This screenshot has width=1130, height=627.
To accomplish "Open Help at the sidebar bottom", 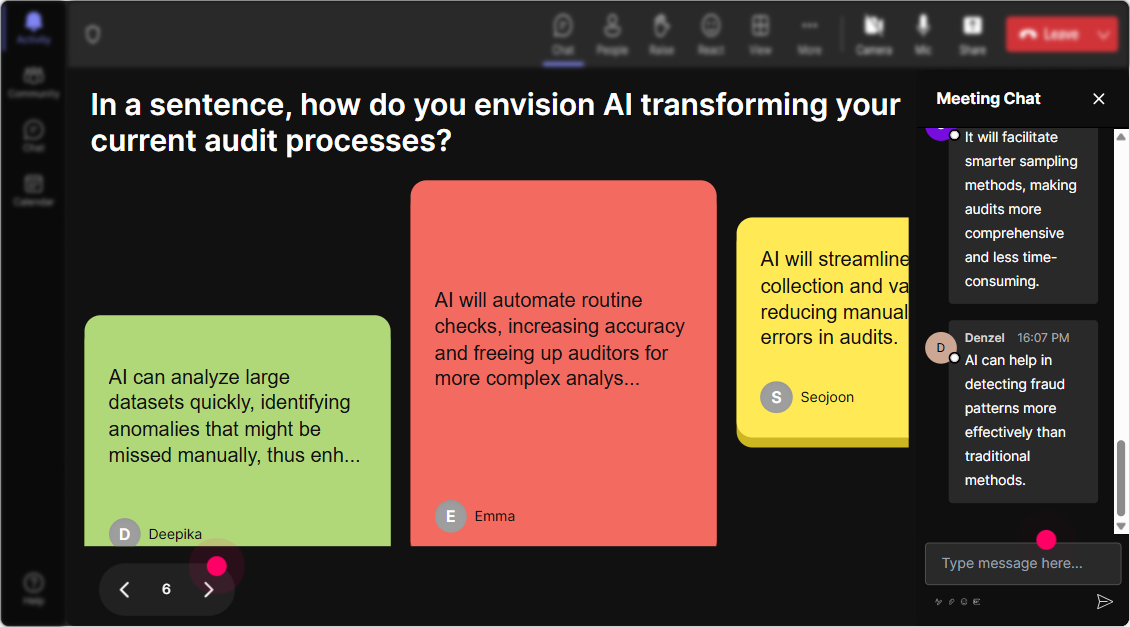I will (33, 588).
